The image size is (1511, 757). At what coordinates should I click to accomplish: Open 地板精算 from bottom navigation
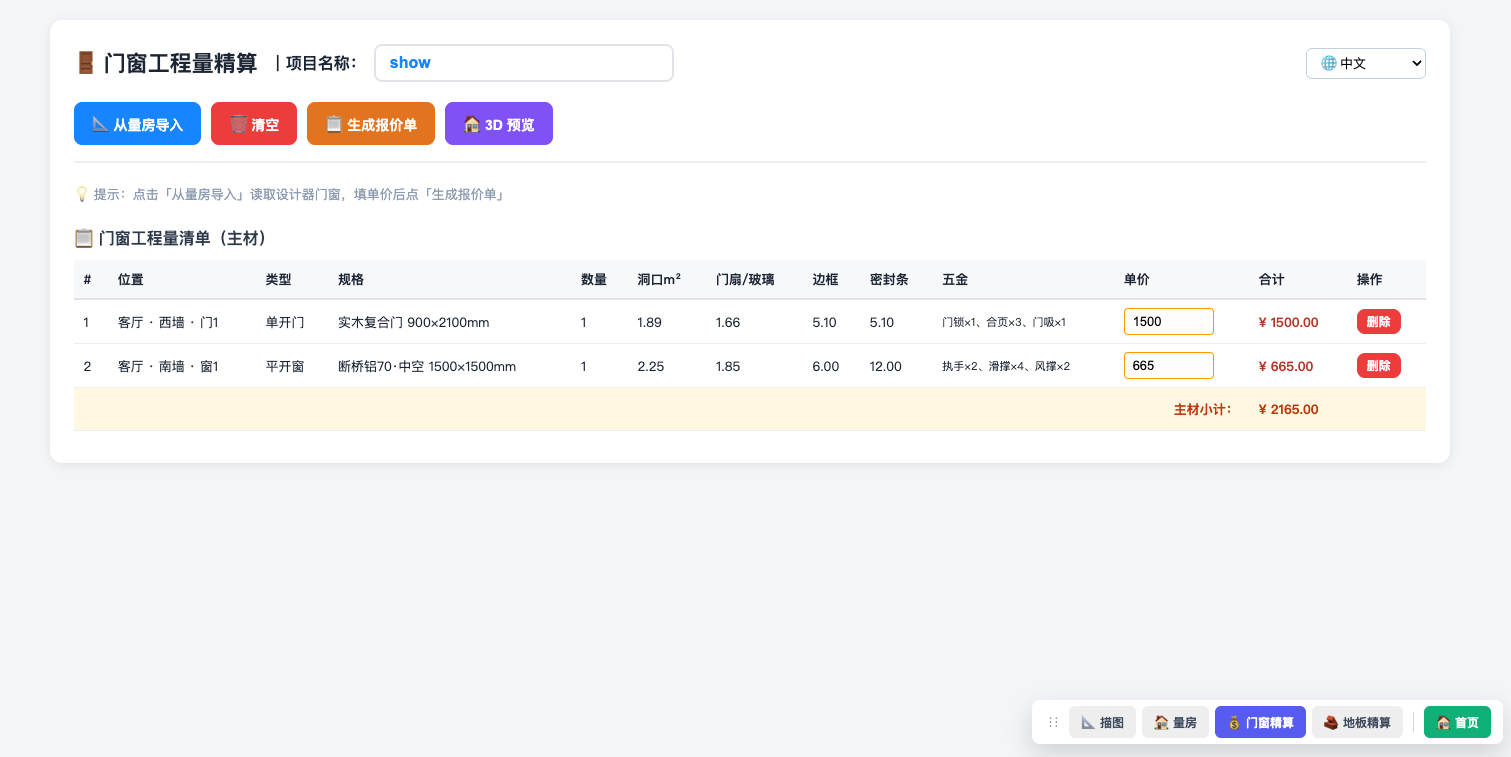tap(1357, 722)
